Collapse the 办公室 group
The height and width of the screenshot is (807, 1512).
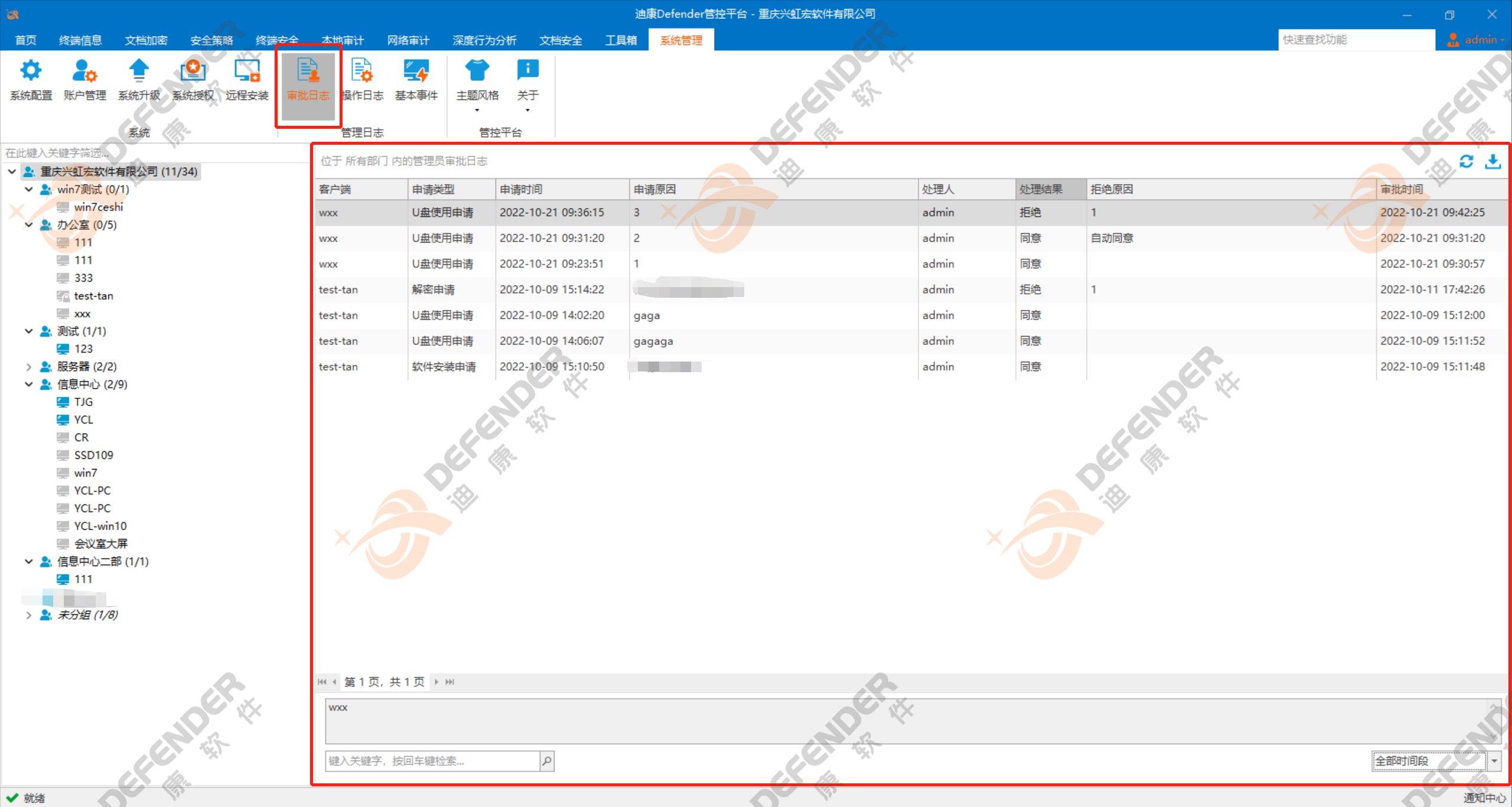[28, 224]
